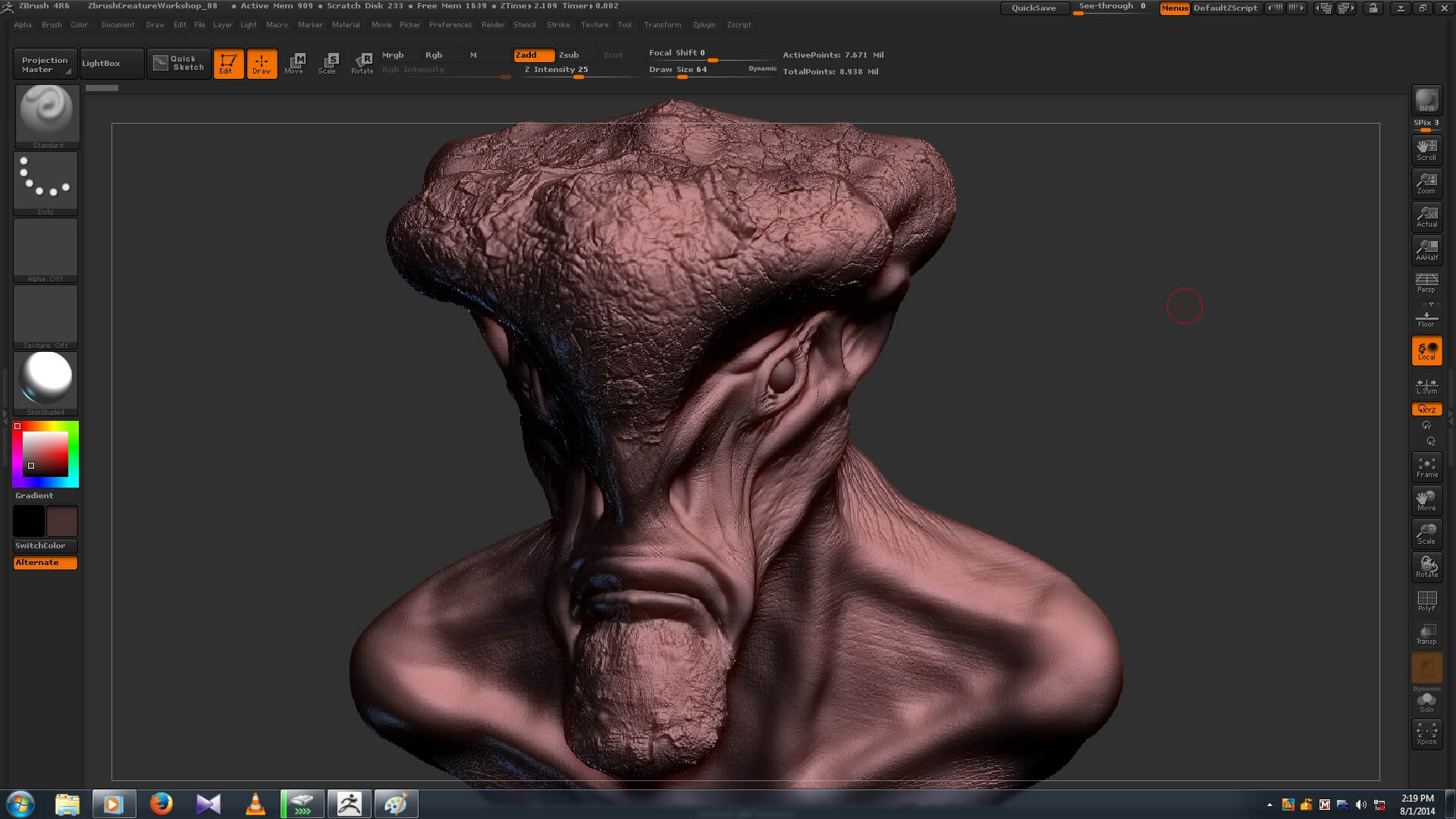Open the Render menu
1456x819 pixels.
click(x=493, y=25)
